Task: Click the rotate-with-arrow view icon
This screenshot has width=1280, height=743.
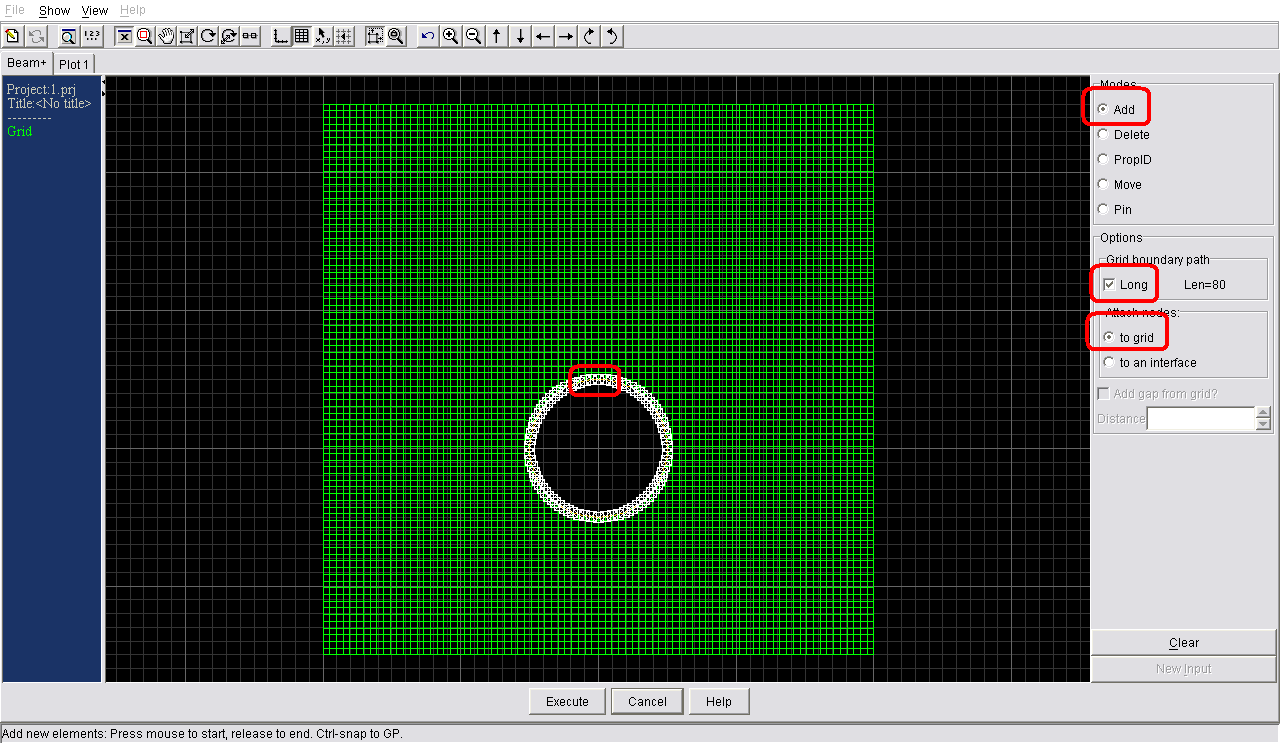Action: (229, 36)
